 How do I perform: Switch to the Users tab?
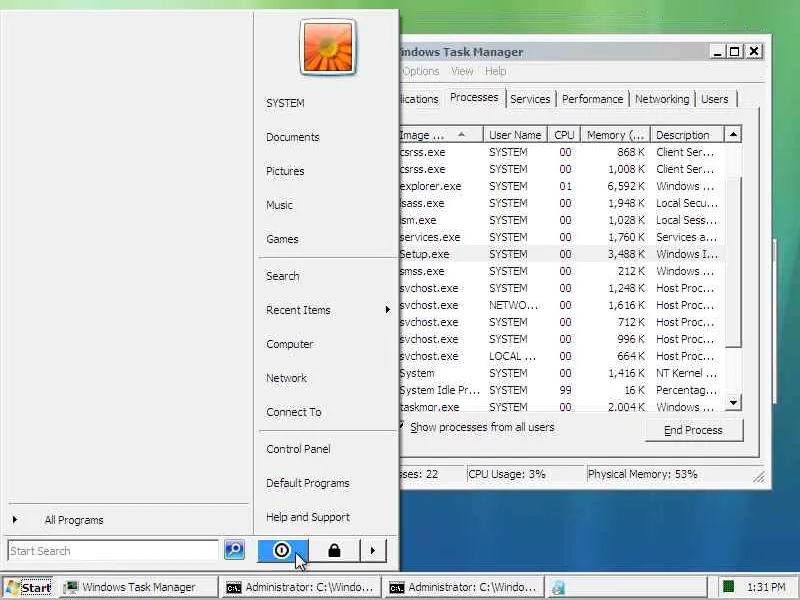pos(715,99)
